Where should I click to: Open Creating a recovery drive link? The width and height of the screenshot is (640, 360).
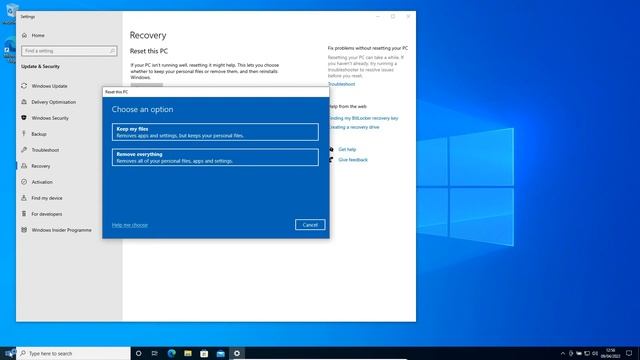click(x=354, y=127)
